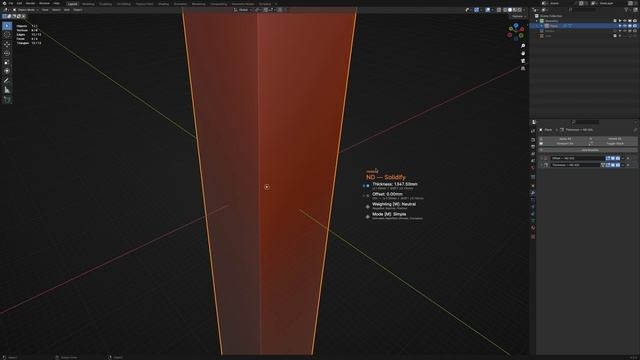Open the Offset modifier extra options dropdown
Screen dimensions: 640x360
point(623,158)
